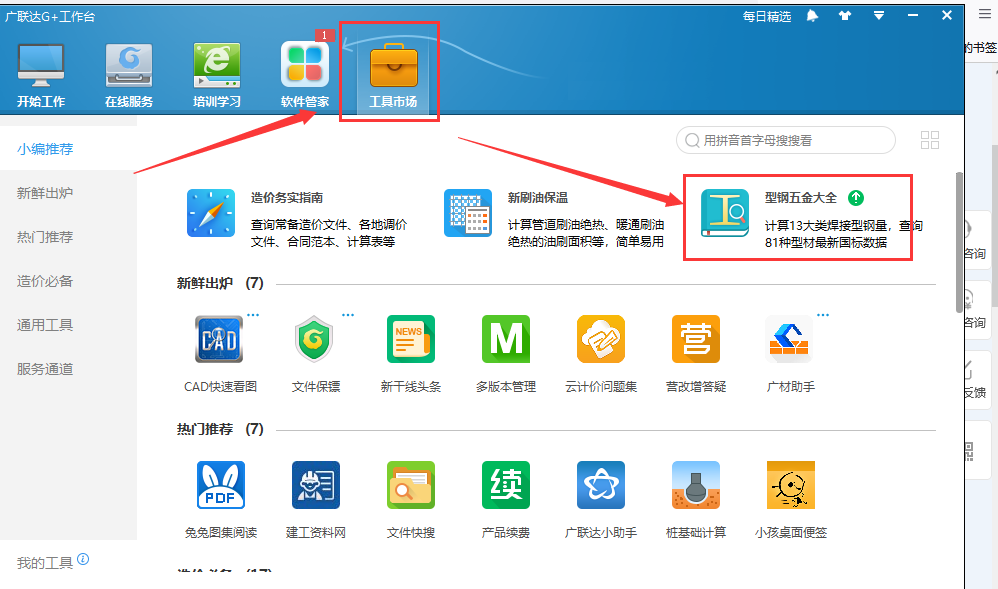
Task: Click the green update arrow for 型钢五金大全
Action: click(856, 198)
